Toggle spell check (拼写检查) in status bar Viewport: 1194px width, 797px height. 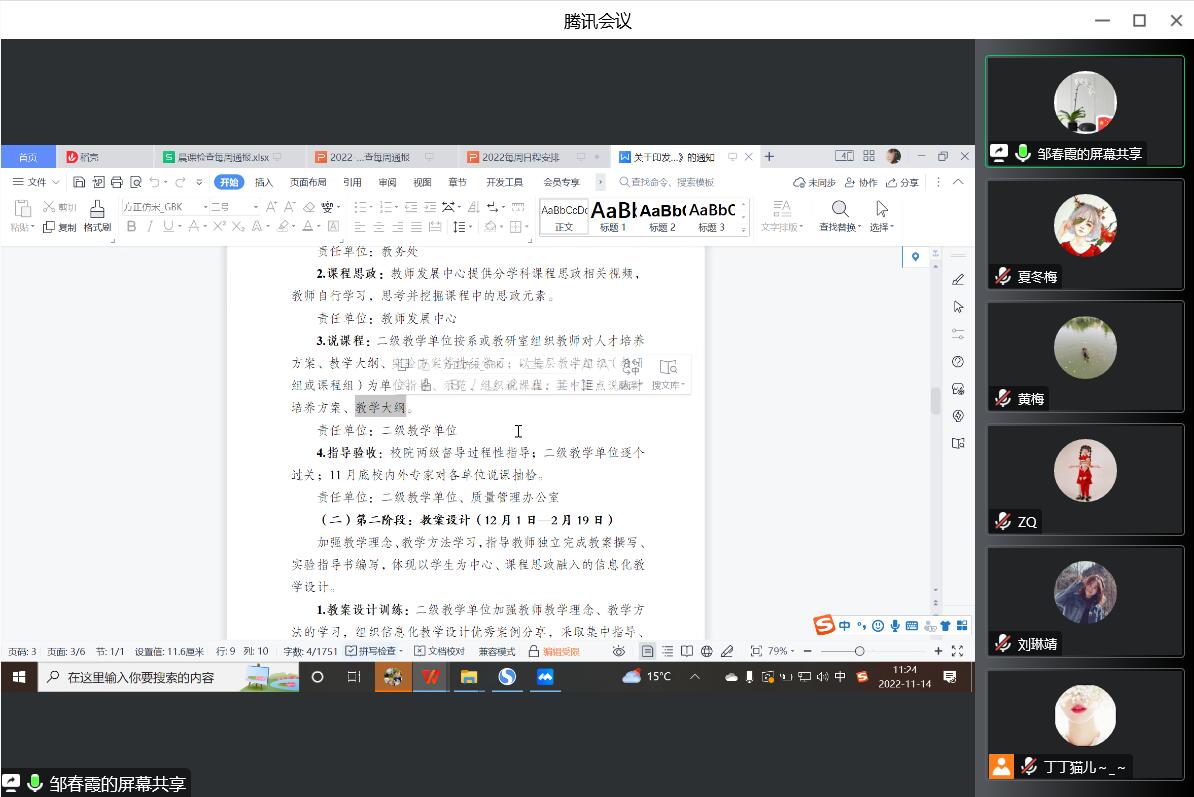point(374,651)
